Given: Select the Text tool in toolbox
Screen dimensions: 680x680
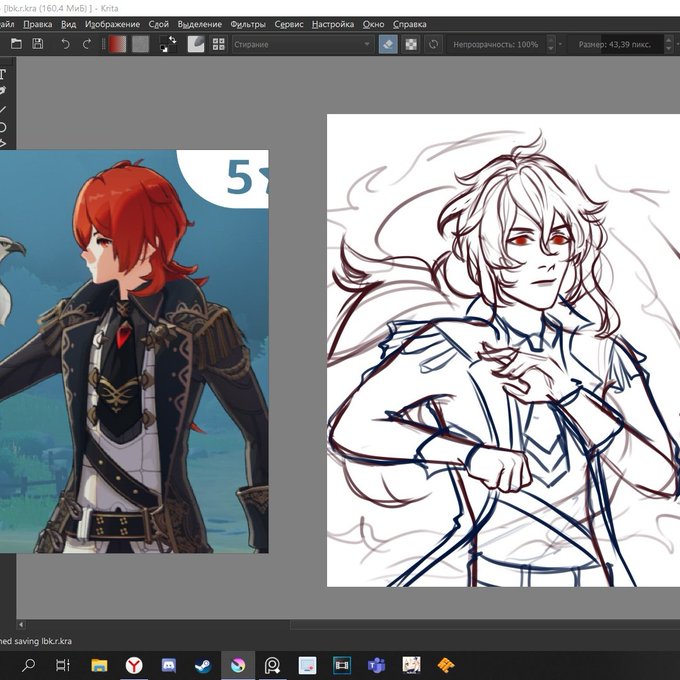Looking at the screenshot, I should click(3, 74).
